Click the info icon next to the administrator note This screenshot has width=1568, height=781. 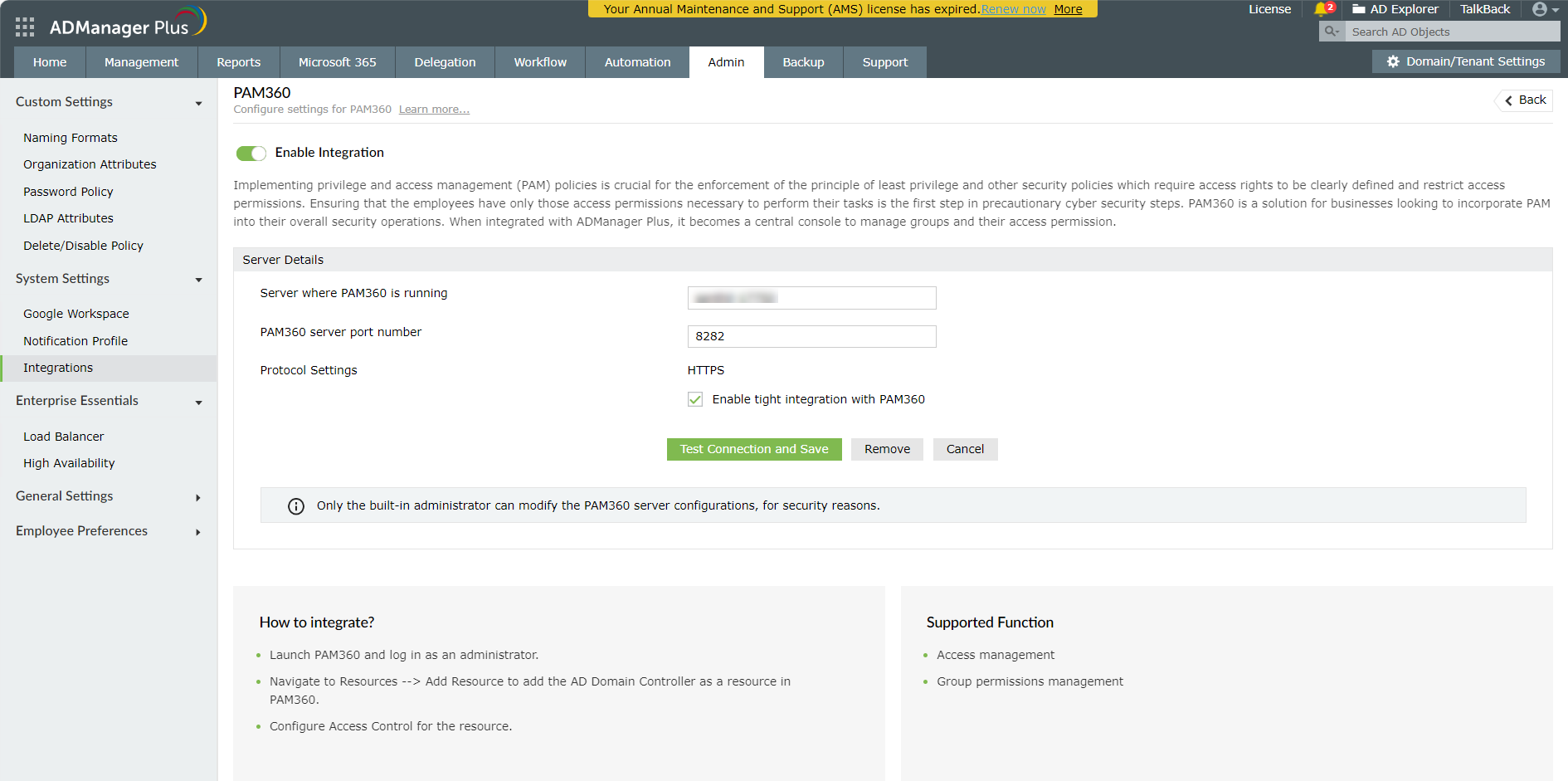pyautogui.click(x=296, y=505)
